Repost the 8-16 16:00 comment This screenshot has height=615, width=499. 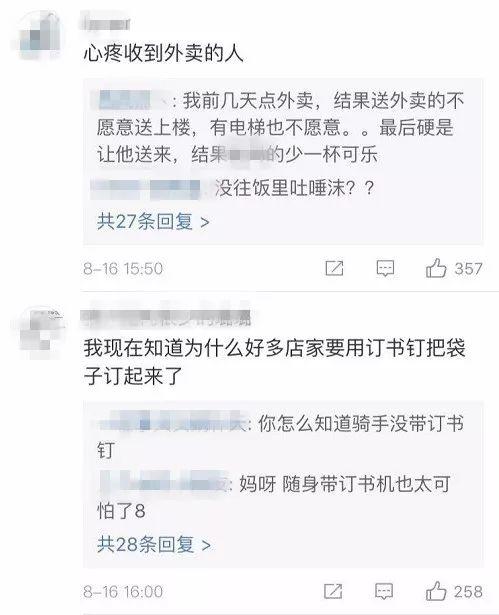coord(333,591)
